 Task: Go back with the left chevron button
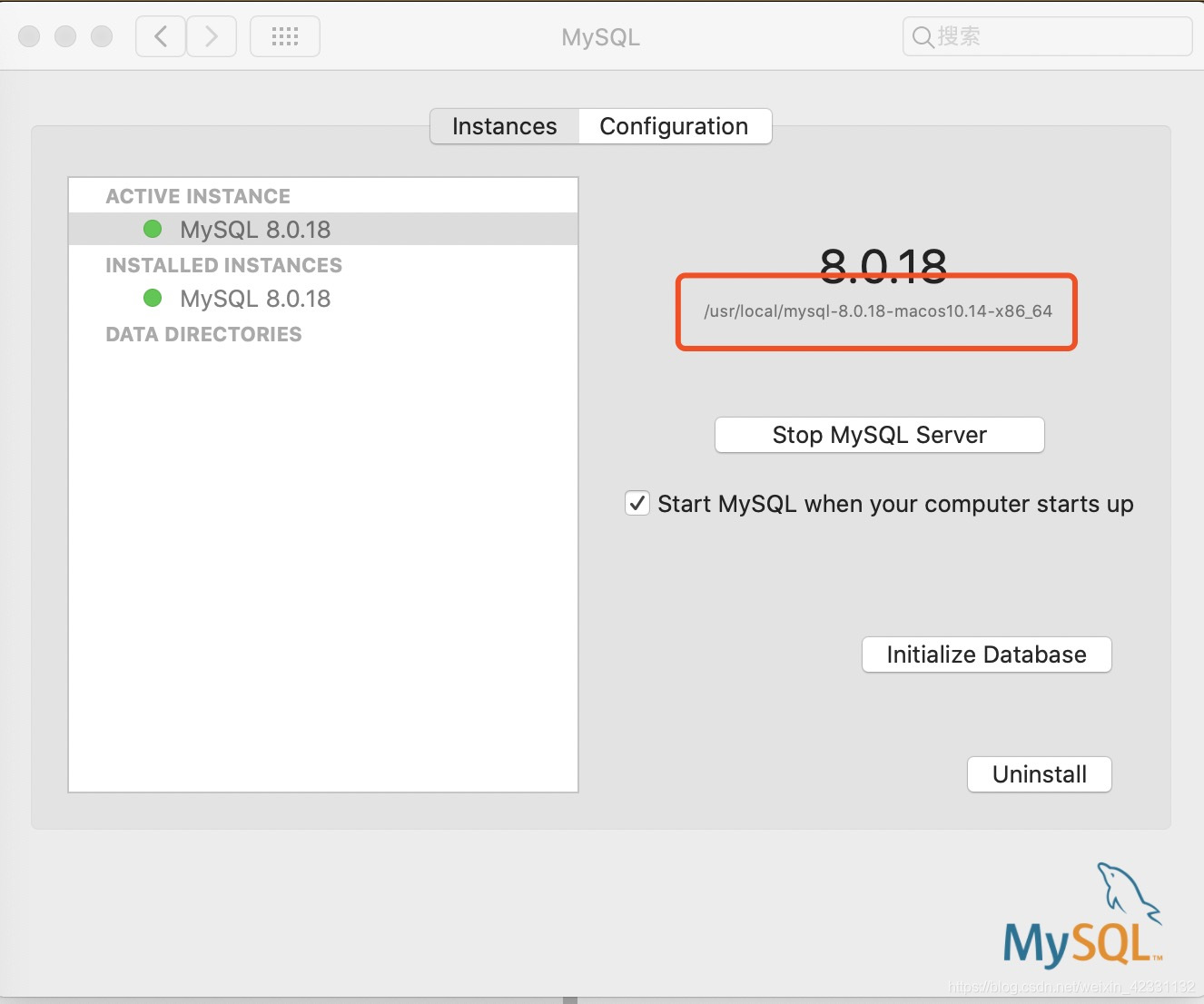coord(161,36)
